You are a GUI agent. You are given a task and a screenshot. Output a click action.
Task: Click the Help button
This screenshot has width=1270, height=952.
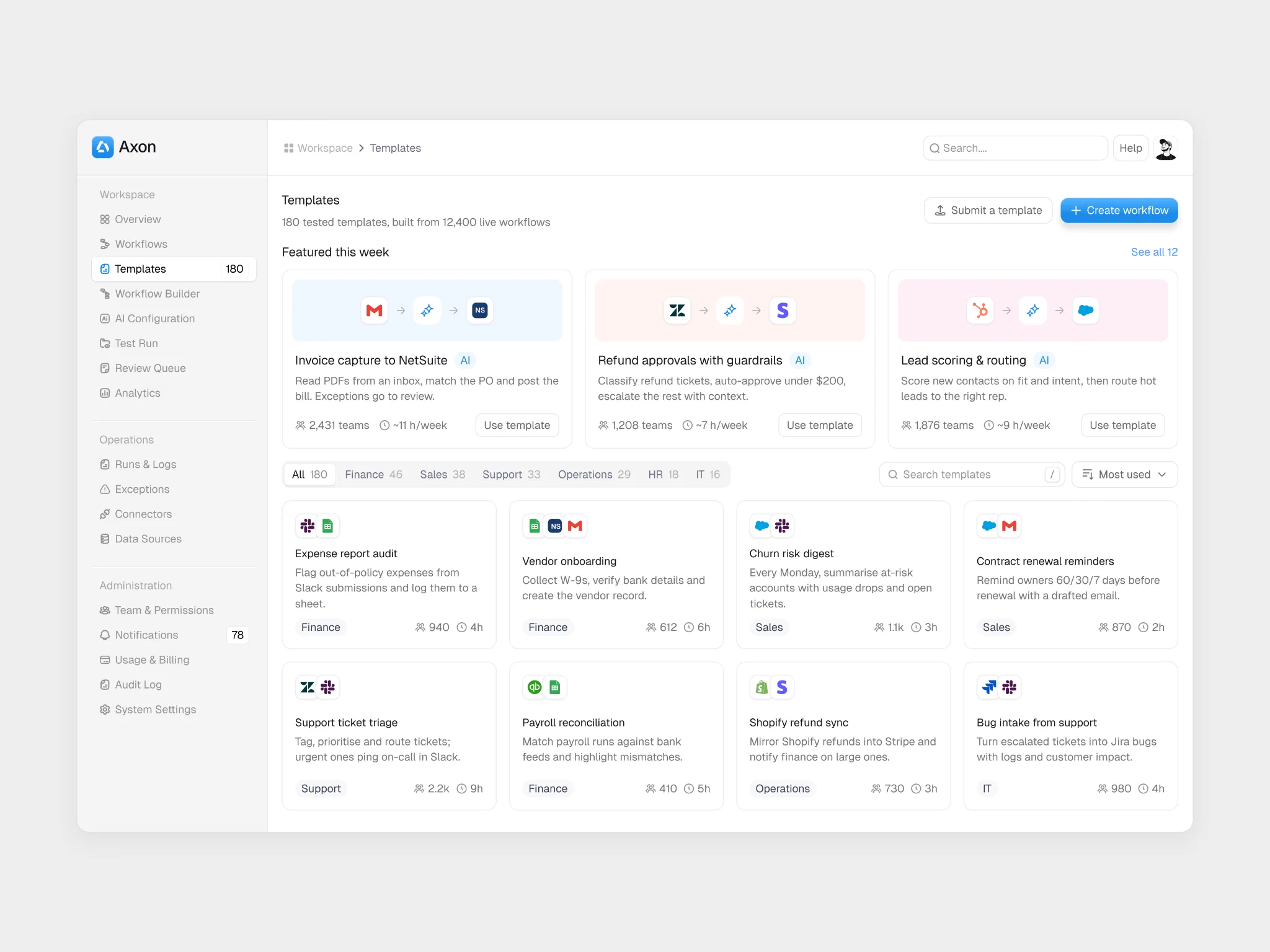[x=1130, y=148]
